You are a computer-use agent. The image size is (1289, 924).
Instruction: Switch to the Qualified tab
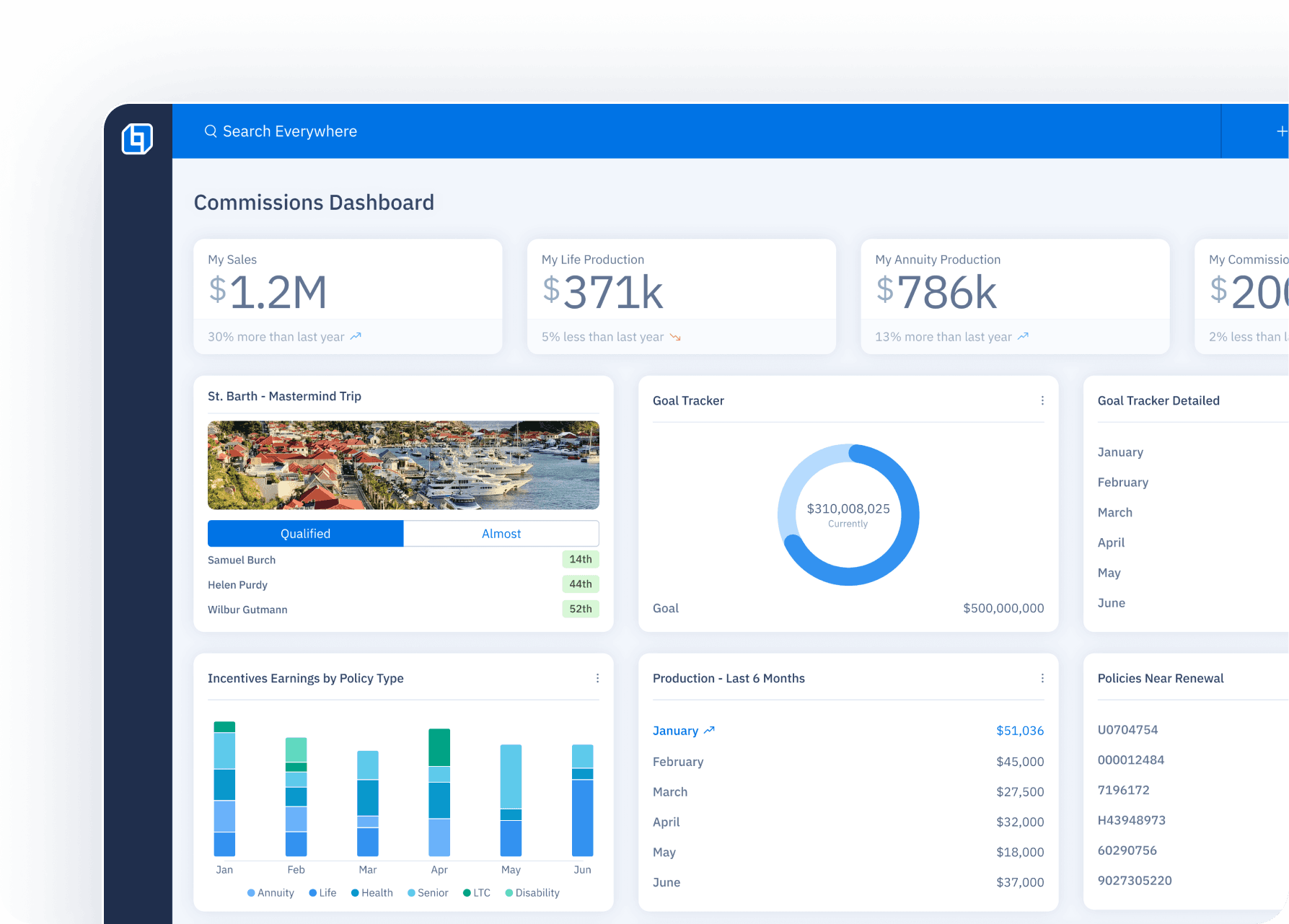coord(305,534)
